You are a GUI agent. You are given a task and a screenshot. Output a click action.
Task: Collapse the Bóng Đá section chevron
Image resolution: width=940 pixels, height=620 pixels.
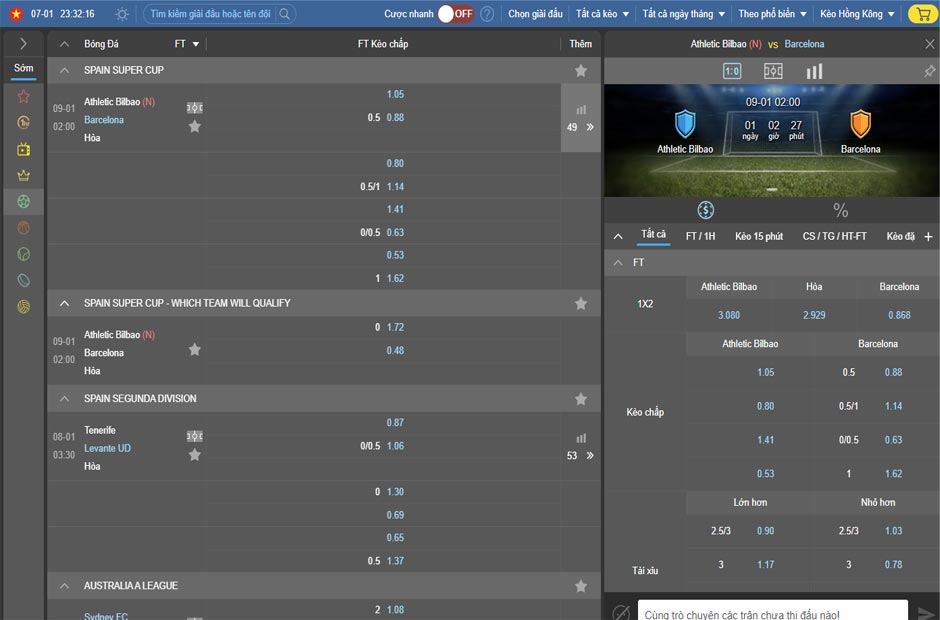tap(64, 44)
